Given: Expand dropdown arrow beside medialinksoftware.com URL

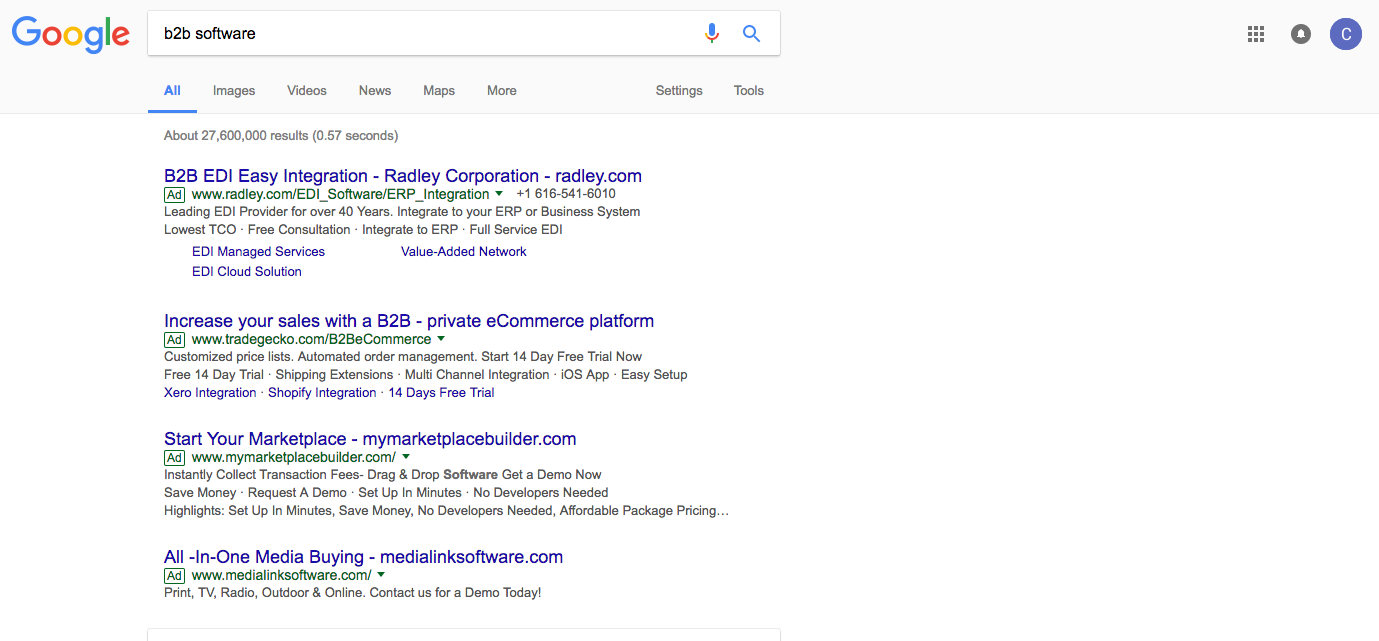Looking at the screenshot, I should point(381,575).
